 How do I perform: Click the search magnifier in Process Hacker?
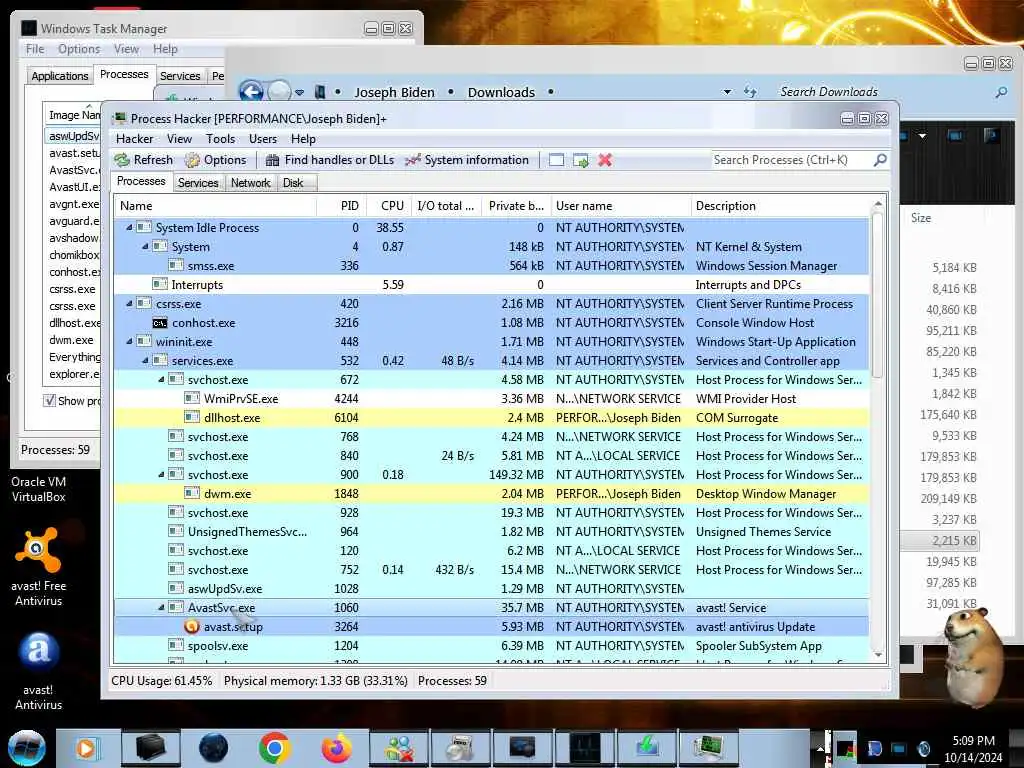[x=880, y=159]
